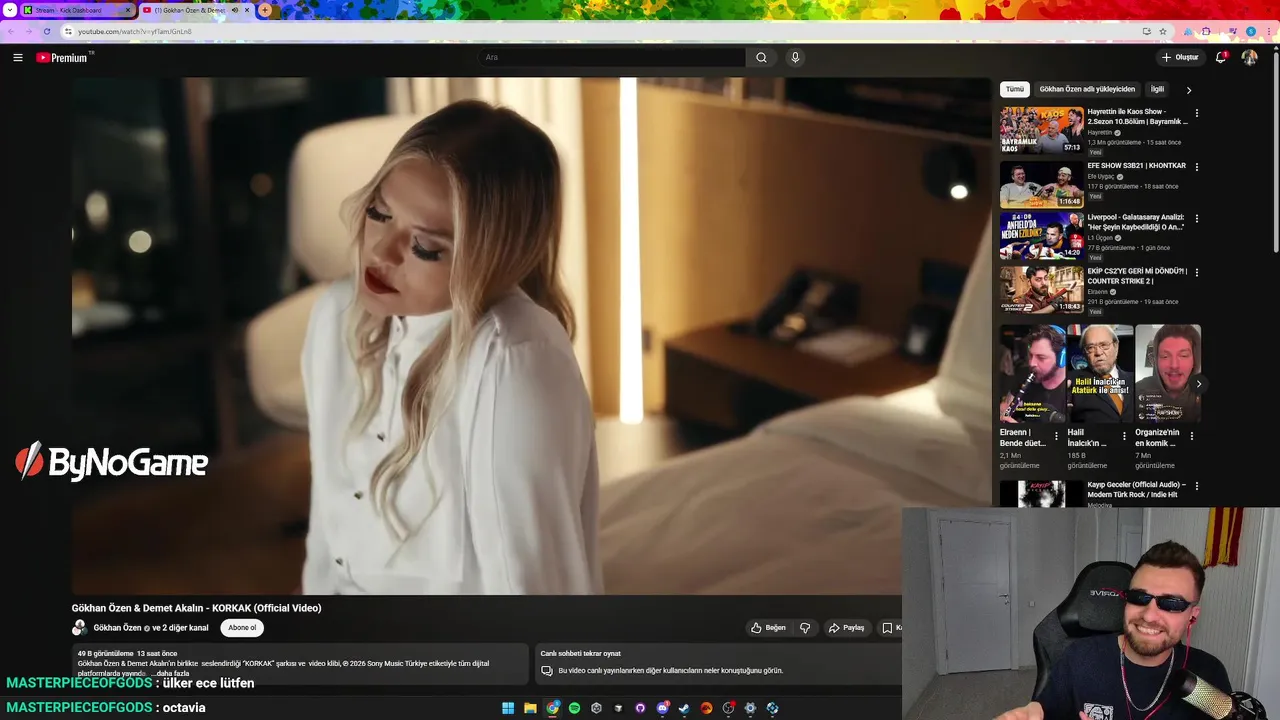
Task: Open Liverpool - Galatasaray Analizi thumbnail
Action: (x=1041, y=236)
